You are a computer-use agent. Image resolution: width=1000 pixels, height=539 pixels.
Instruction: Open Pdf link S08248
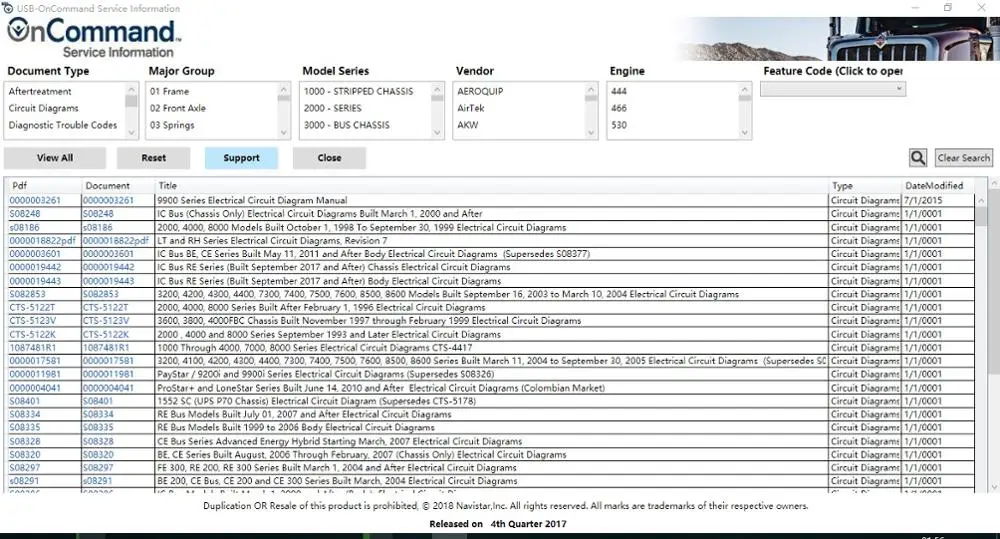coord(25,214)
